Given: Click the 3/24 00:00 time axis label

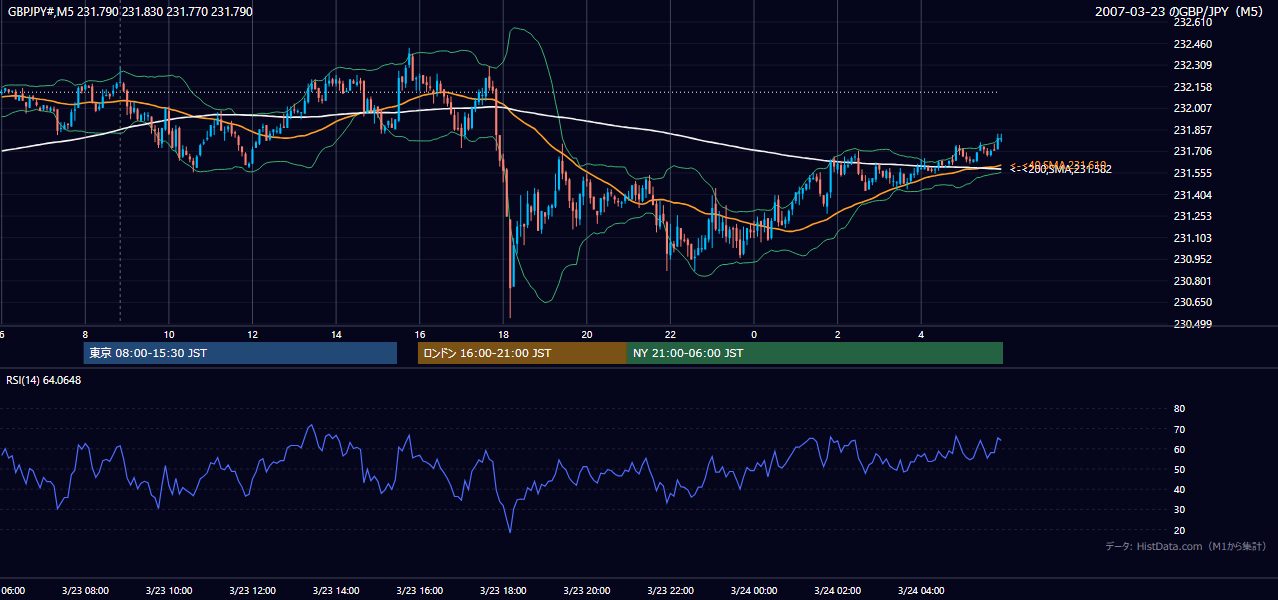Looking at the screenshot, I should pyautogui.click(x=754, y=591).
